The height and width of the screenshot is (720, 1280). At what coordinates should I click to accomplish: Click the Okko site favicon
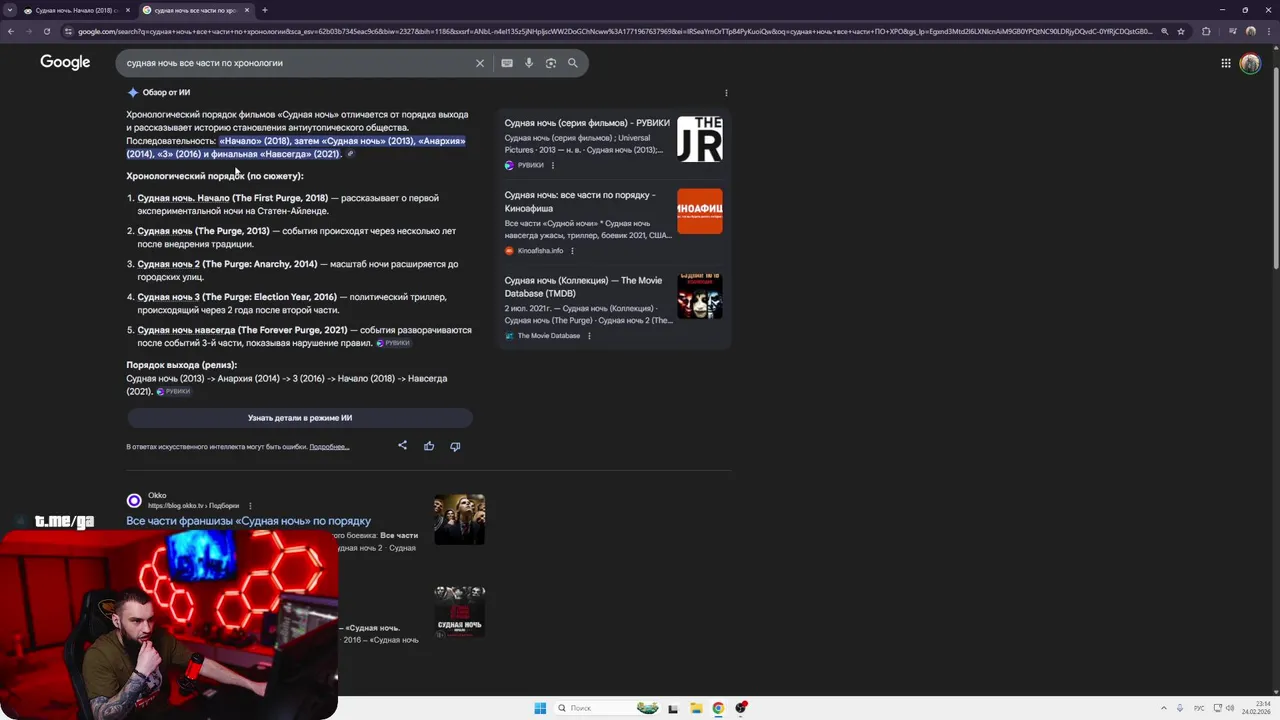(x=134, y=500)
